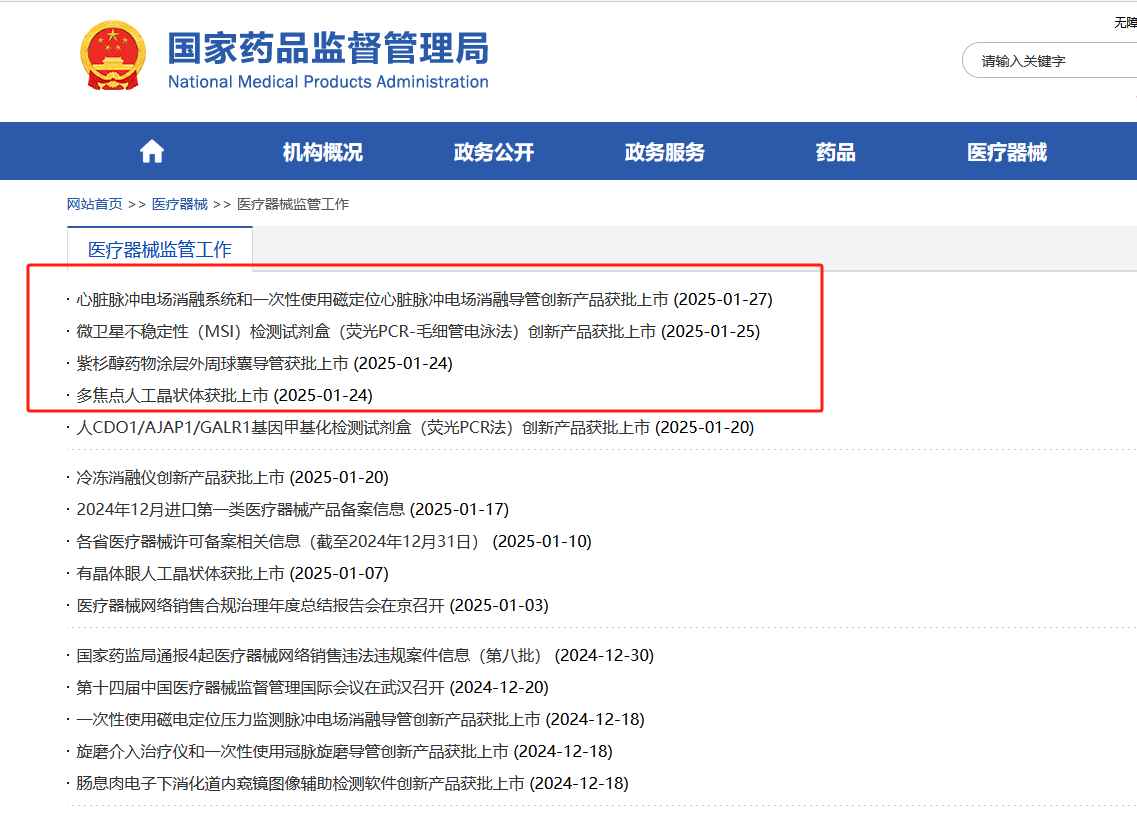The height and width of the screenshot is (816, 1137).
Task: Open 2024年12月进口第一类医疗器械 filing info
Action: [293, 509]
